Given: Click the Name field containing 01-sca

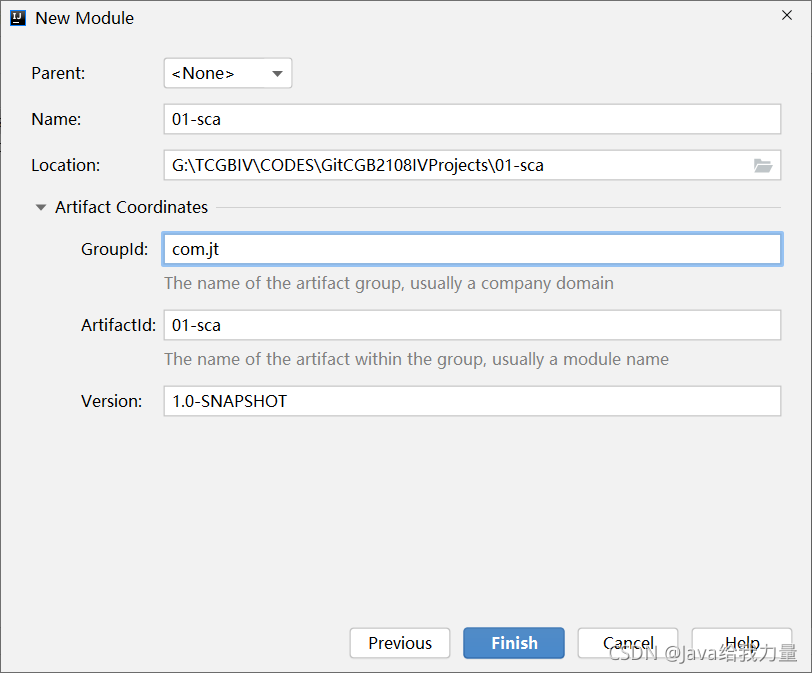Looking at the screenshot, I should click(472, 119).
